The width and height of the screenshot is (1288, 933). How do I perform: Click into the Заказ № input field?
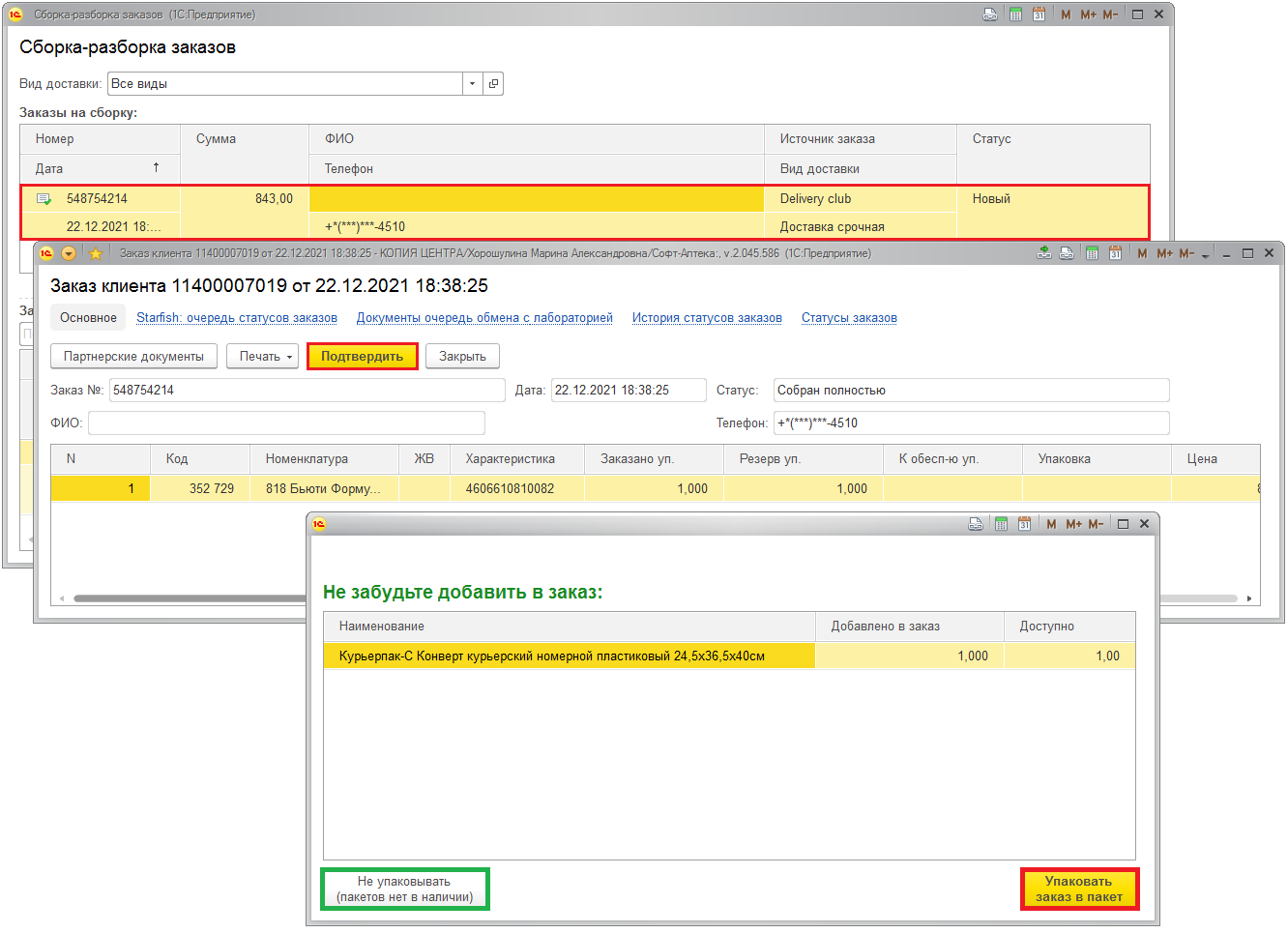tap(307, 391)
